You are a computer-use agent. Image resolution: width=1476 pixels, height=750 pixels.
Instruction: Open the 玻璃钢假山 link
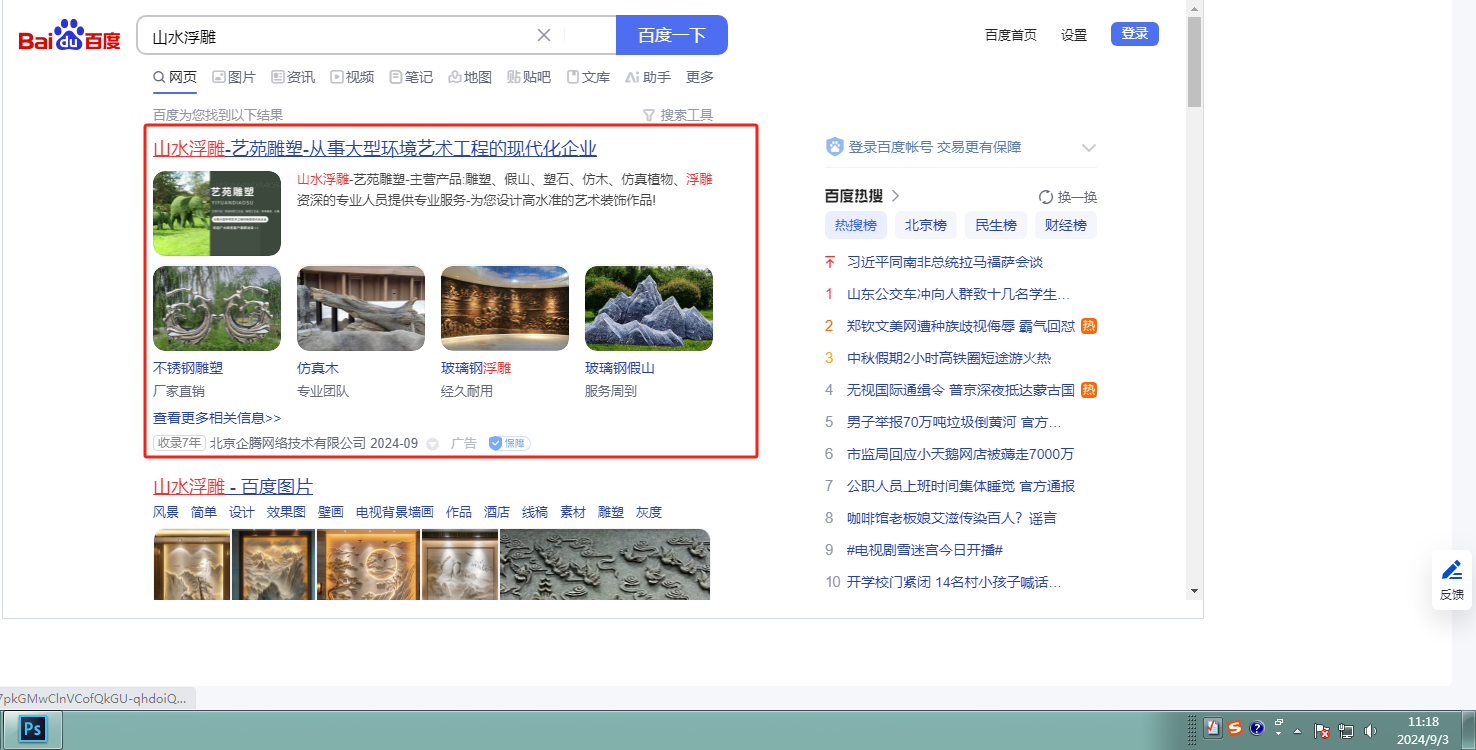620,368
